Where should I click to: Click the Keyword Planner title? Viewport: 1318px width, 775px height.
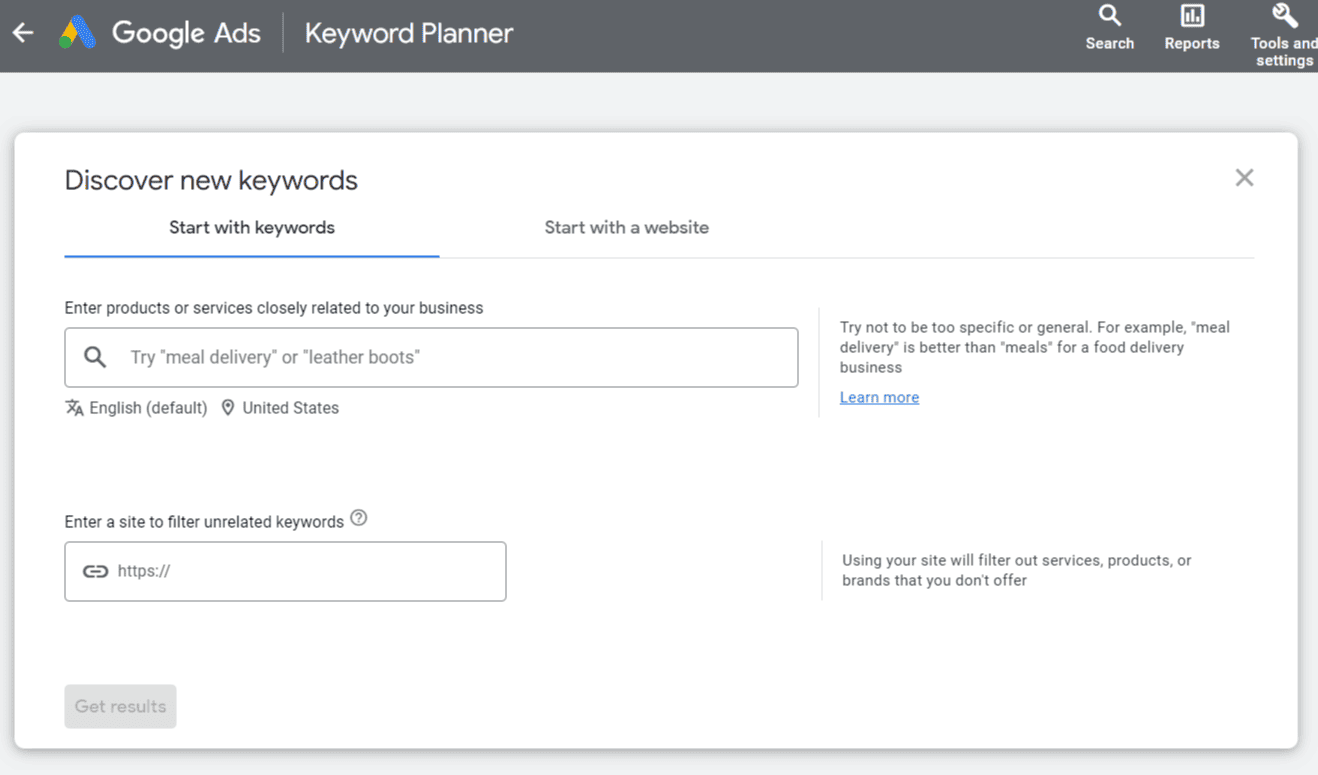point(408,32)
